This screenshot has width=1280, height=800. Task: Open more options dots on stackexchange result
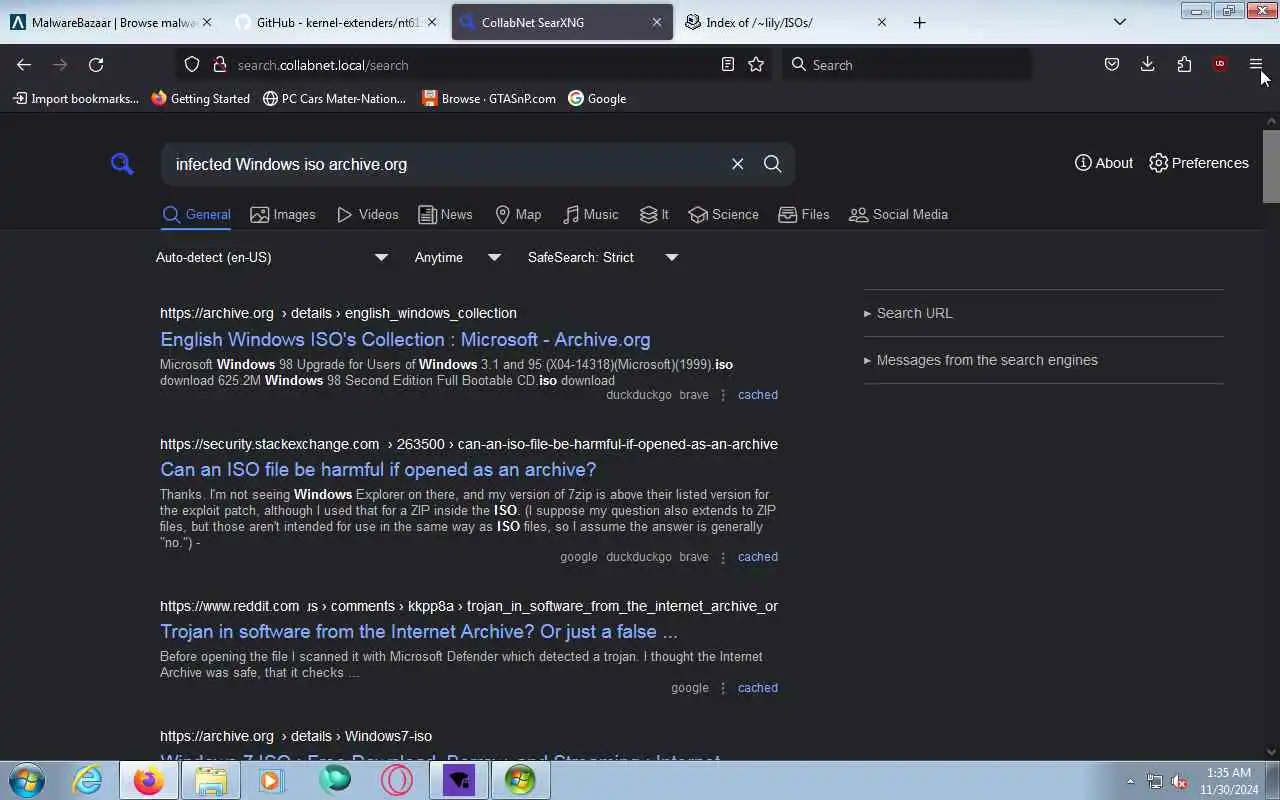tap(723, 557)
